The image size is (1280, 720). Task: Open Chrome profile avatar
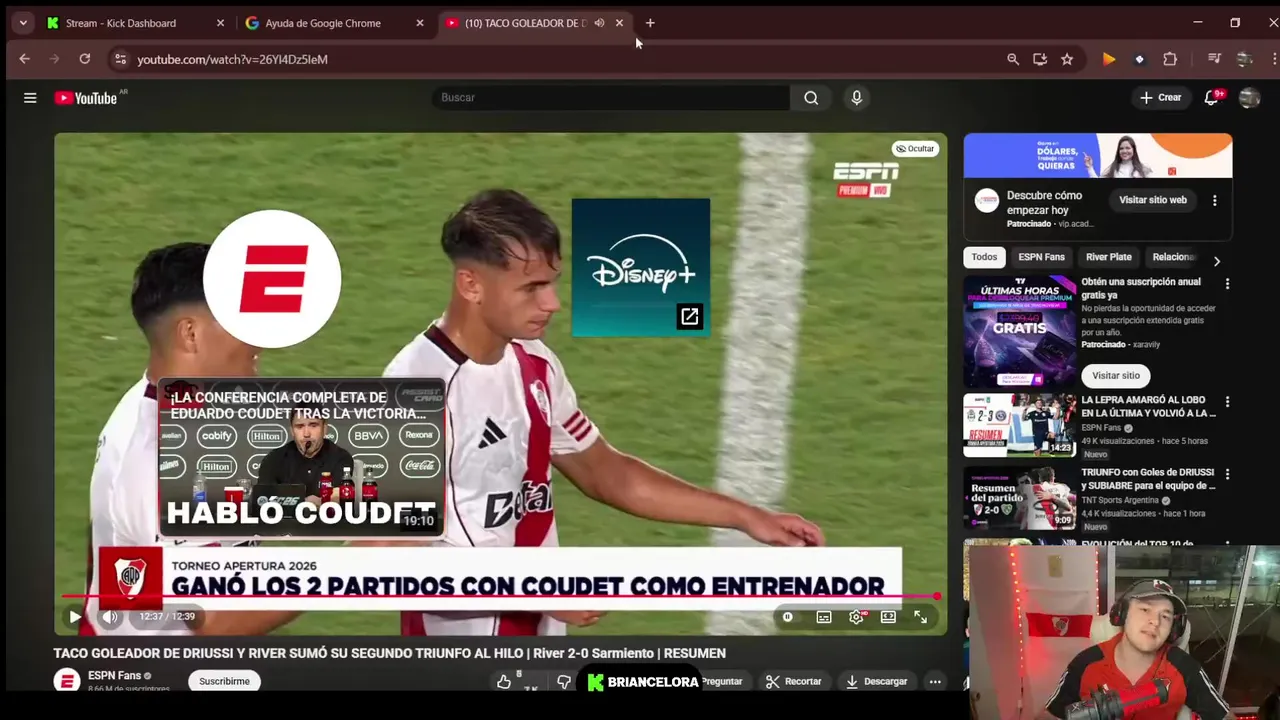1245,59
